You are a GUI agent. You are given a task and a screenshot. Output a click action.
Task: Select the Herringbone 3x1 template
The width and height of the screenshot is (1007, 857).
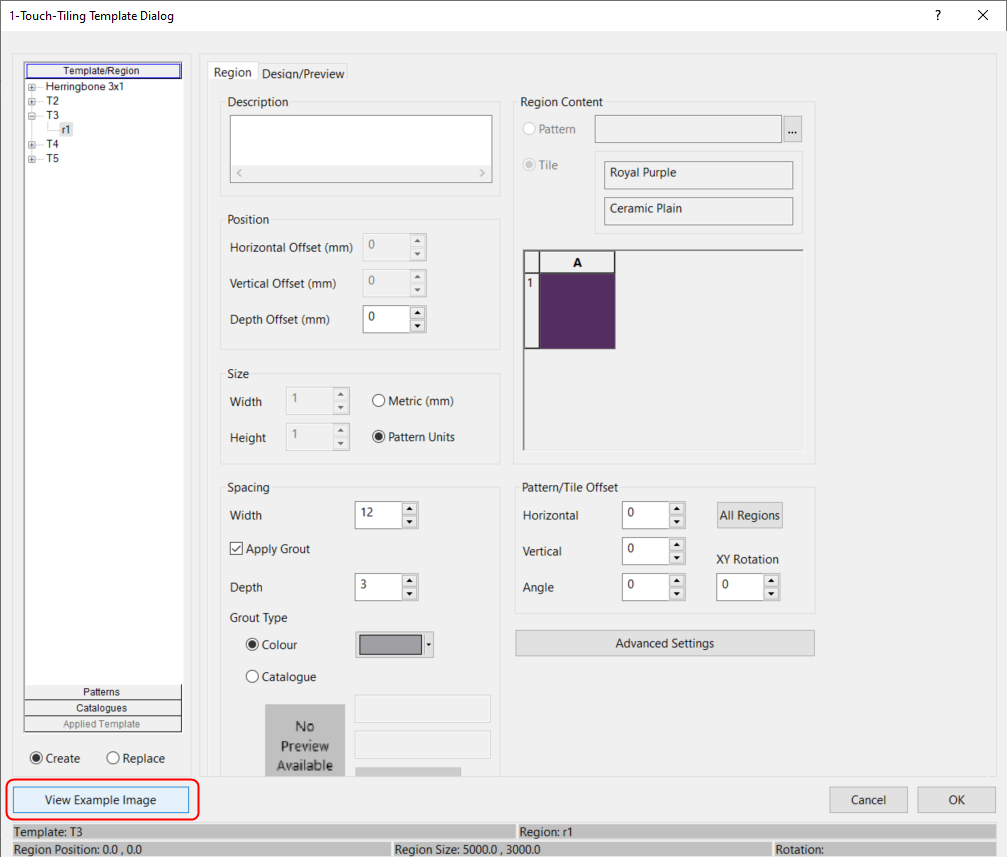pos(85,86)
